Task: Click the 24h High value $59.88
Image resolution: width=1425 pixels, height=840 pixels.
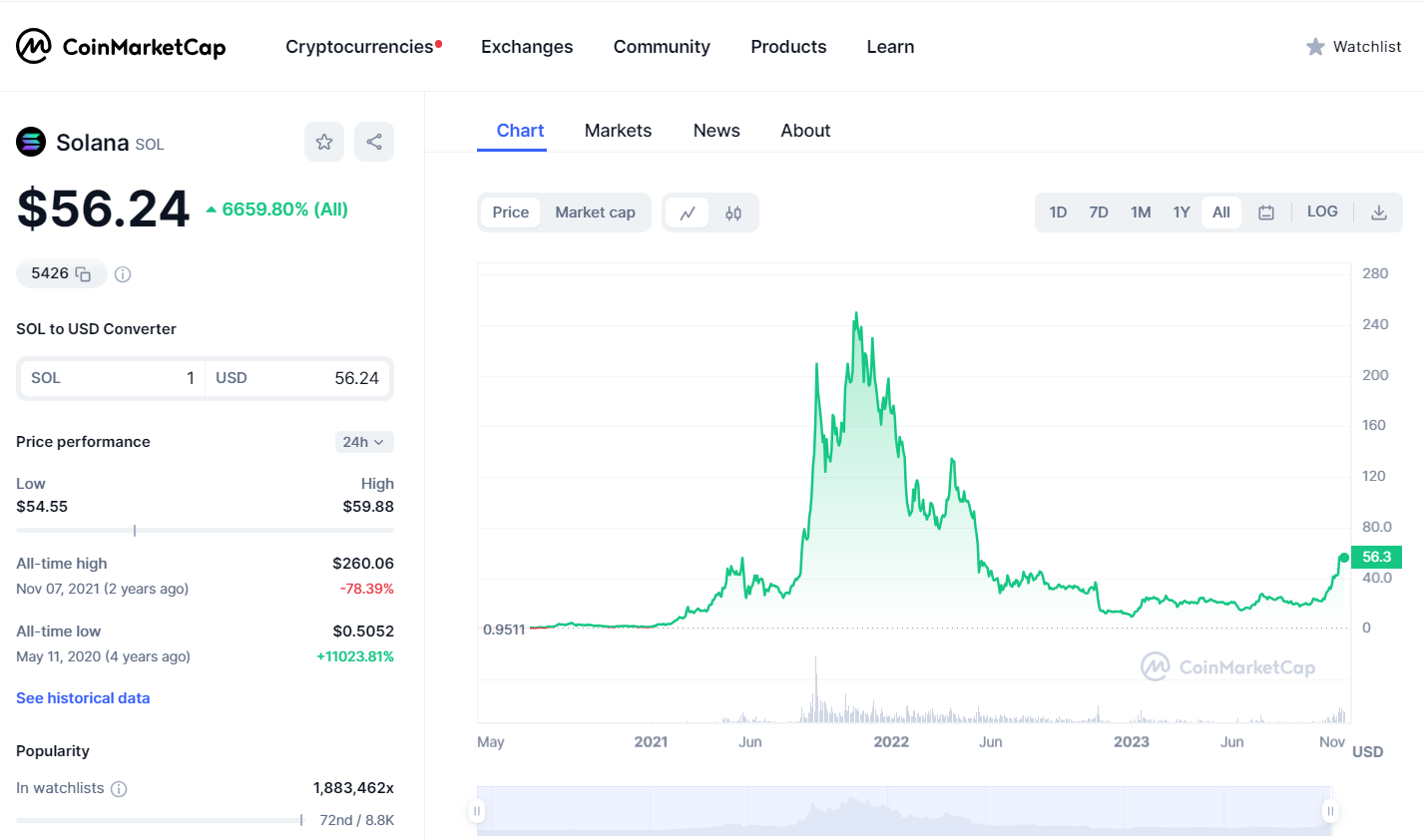Action: 368,507
